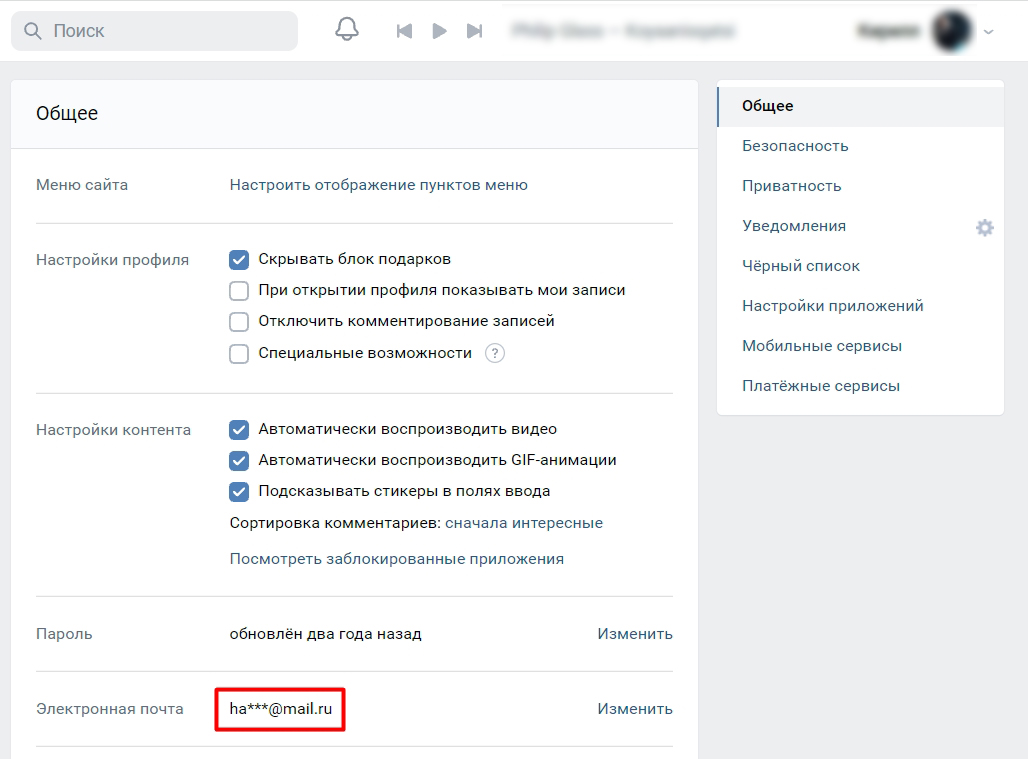
Task: Skip to previous audio track
Action: (404, 31)
